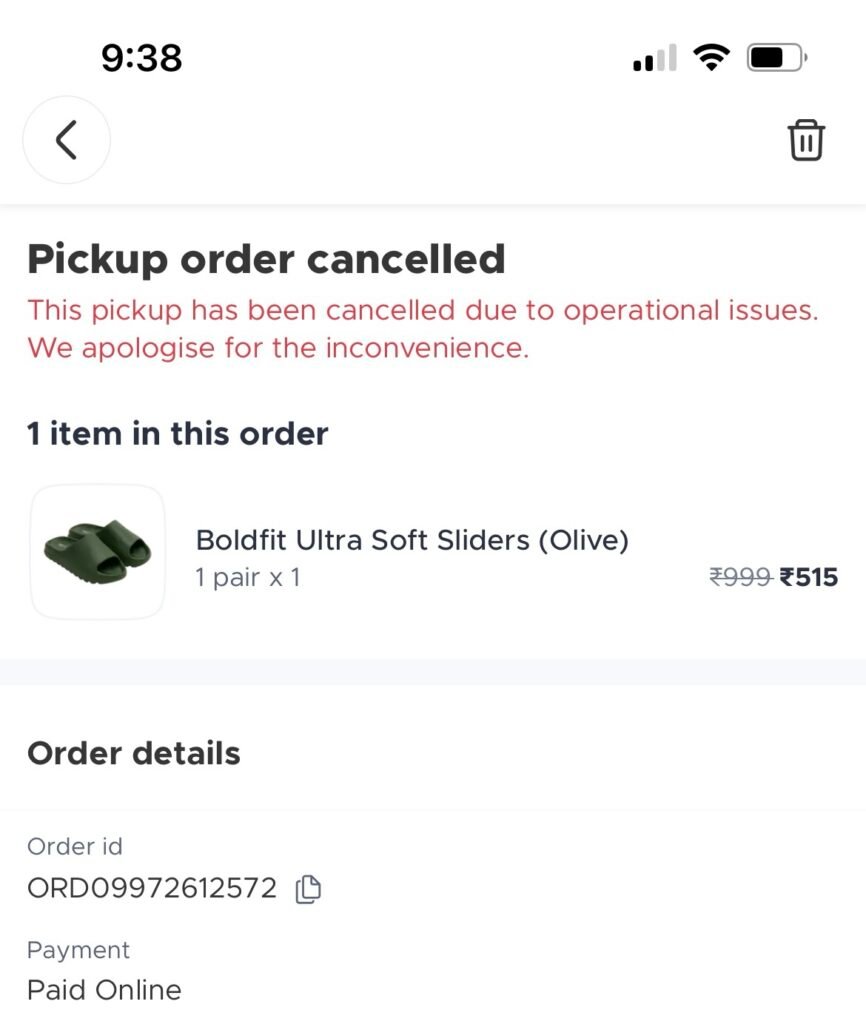Click the trash delete icon
Image resolution: width=866 pixels, height=1024 pixels.
[x=806, y=140]
